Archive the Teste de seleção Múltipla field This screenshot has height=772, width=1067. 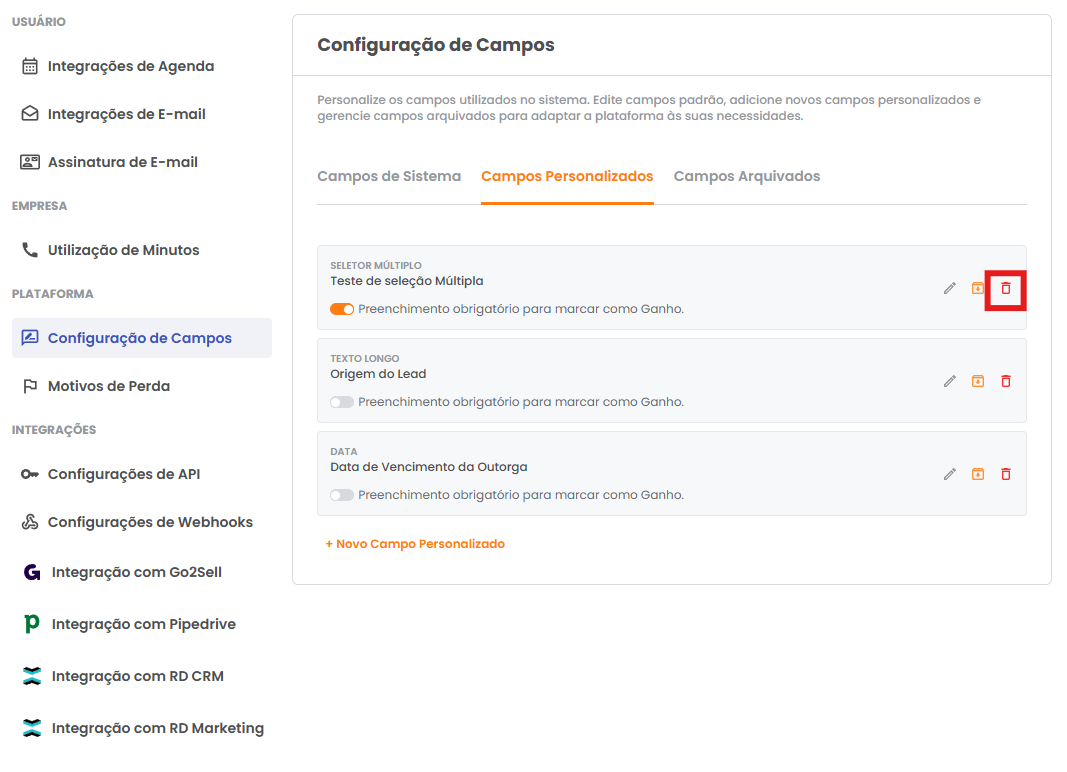coord(978,288)
